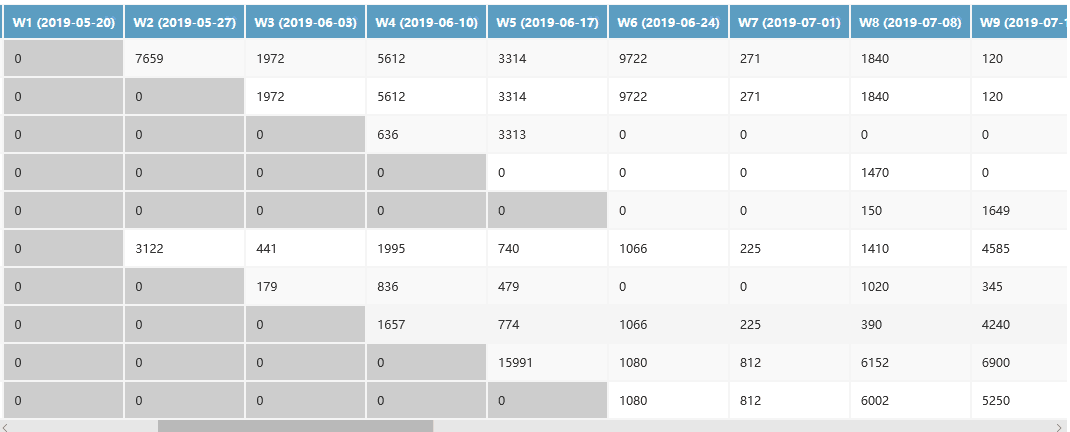This screenshot has width=1070, height=432.
Task: Click the cell with value 15991
Action: coord(548,363)
